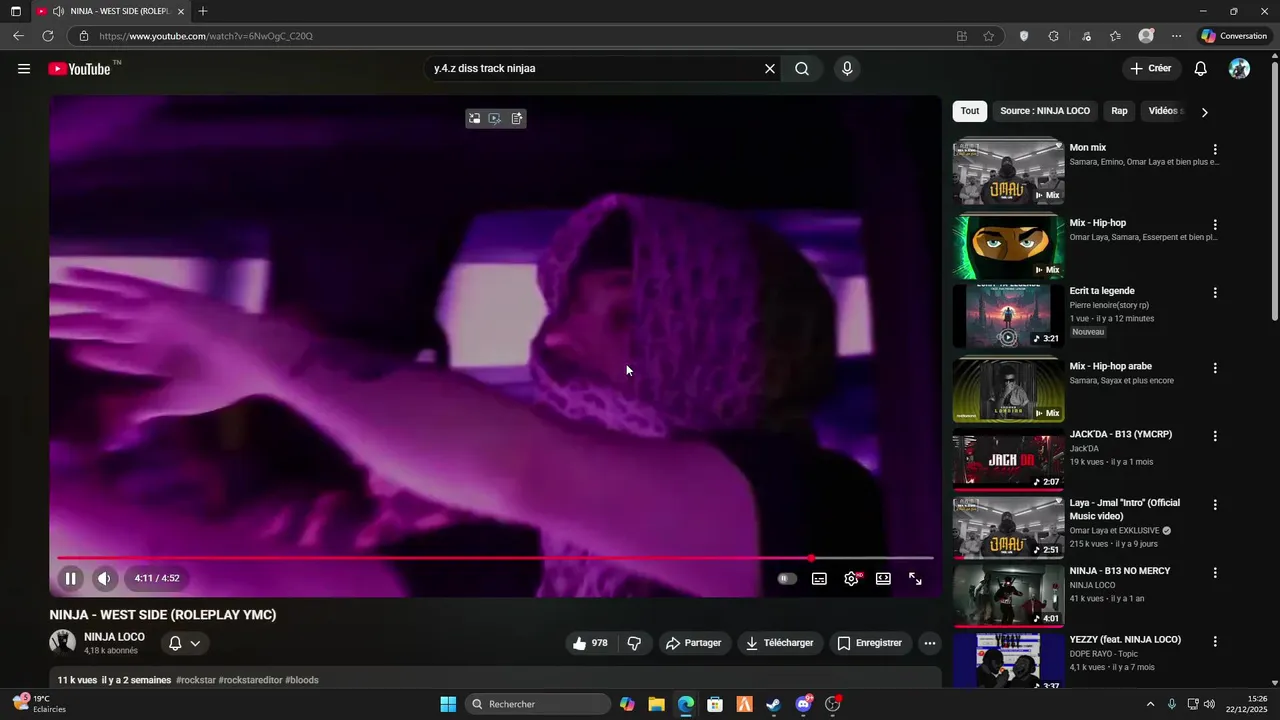1280x720 pixels.
Task: Open the Mon mix thumbnail
Action: point(1008,172)
